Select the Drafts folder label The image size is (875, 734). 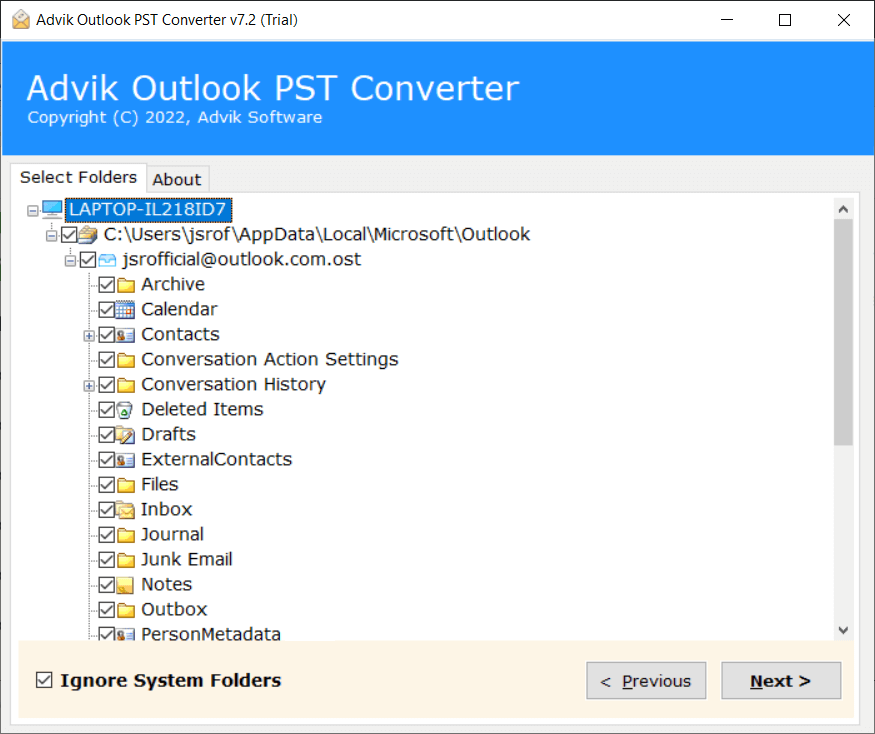(x=169, y=434)
